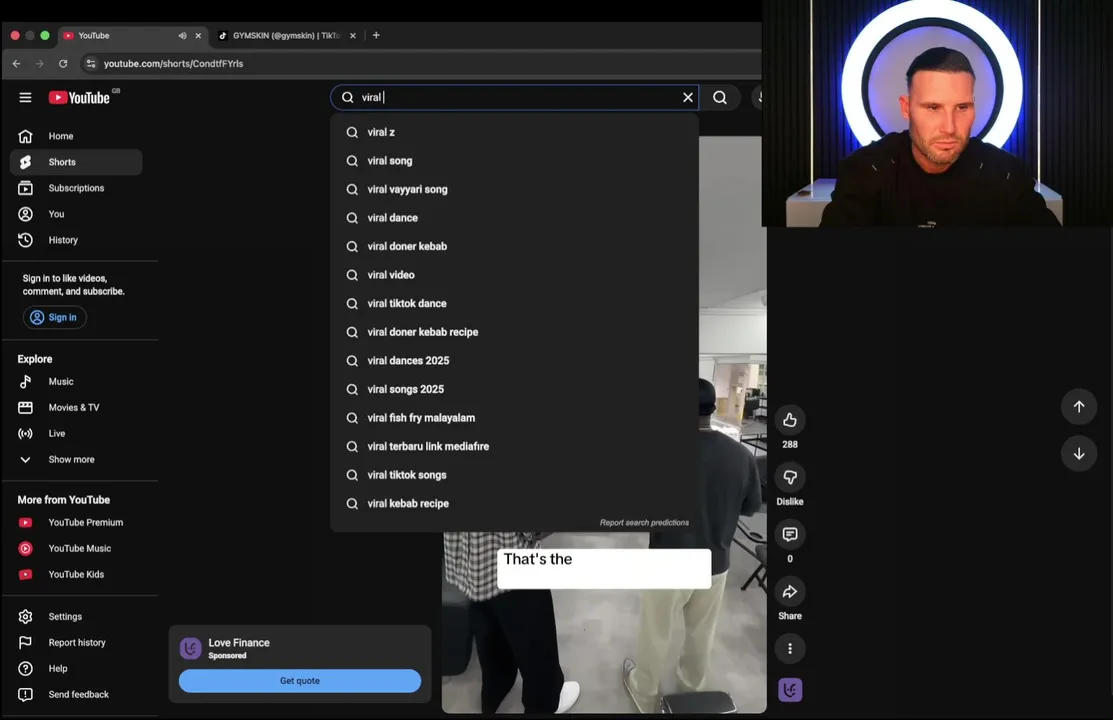Screen dimensions: 1113x720
Task: Go to previous Short with up arrow
Action: [1078, 406]
